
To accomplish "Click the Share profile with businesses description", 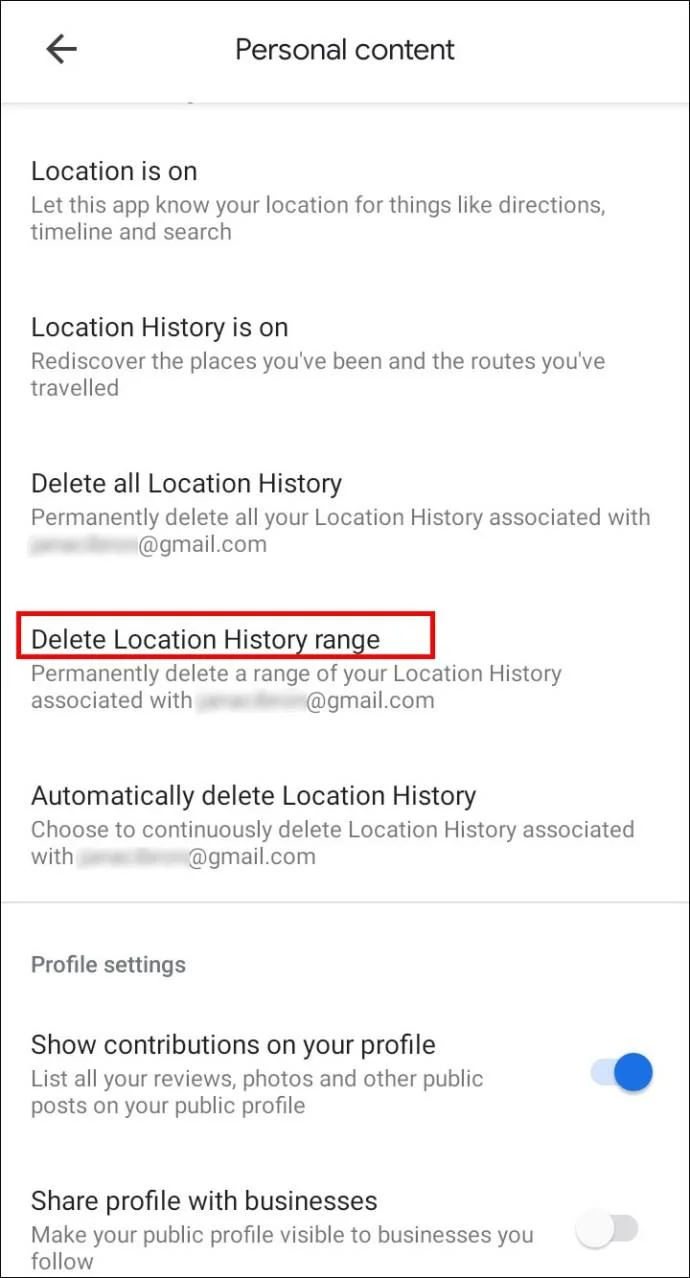I will coord(283,1247).
